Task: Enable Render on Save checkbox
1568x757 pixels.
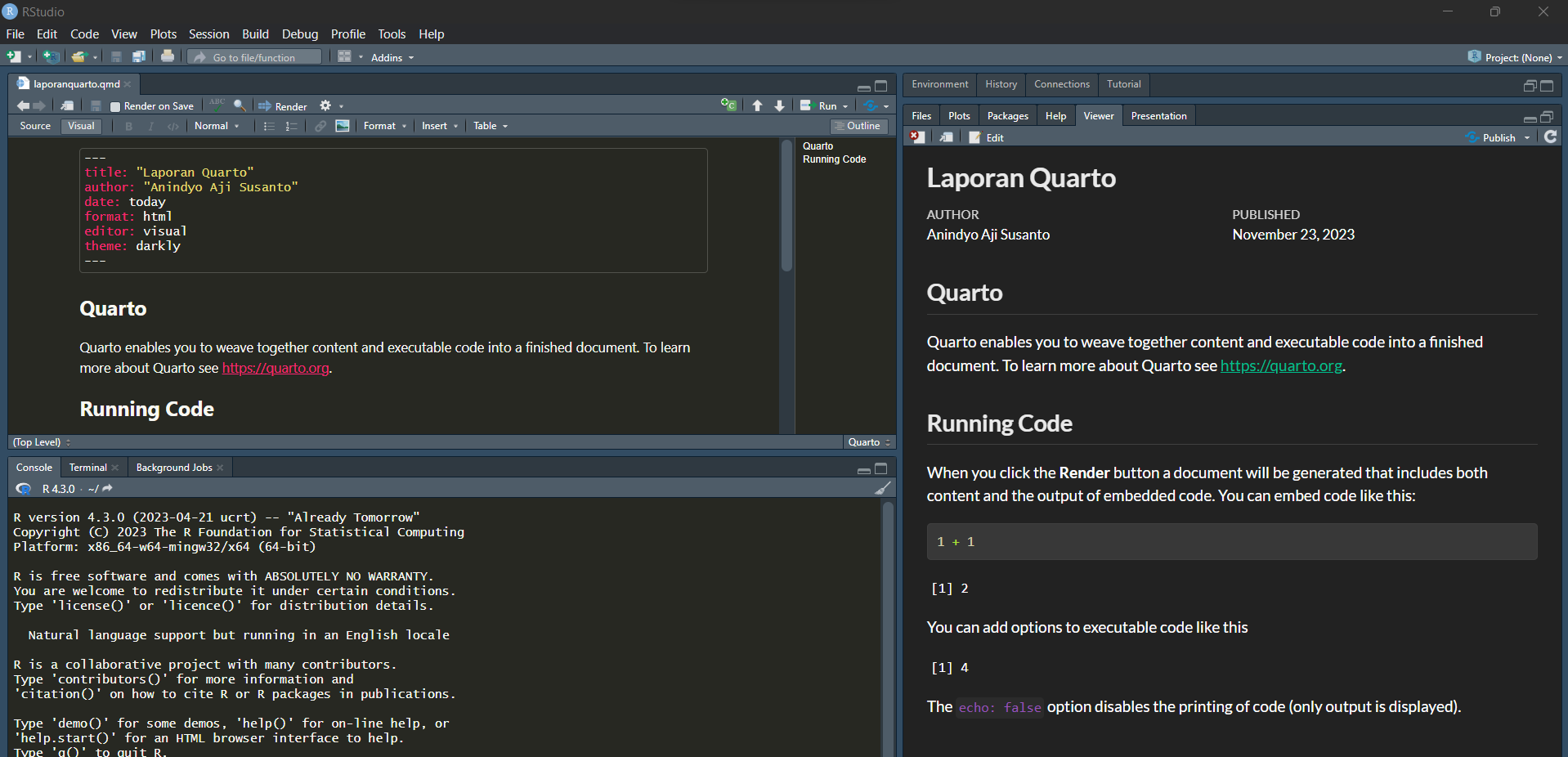Action: (x=115, y=106)
